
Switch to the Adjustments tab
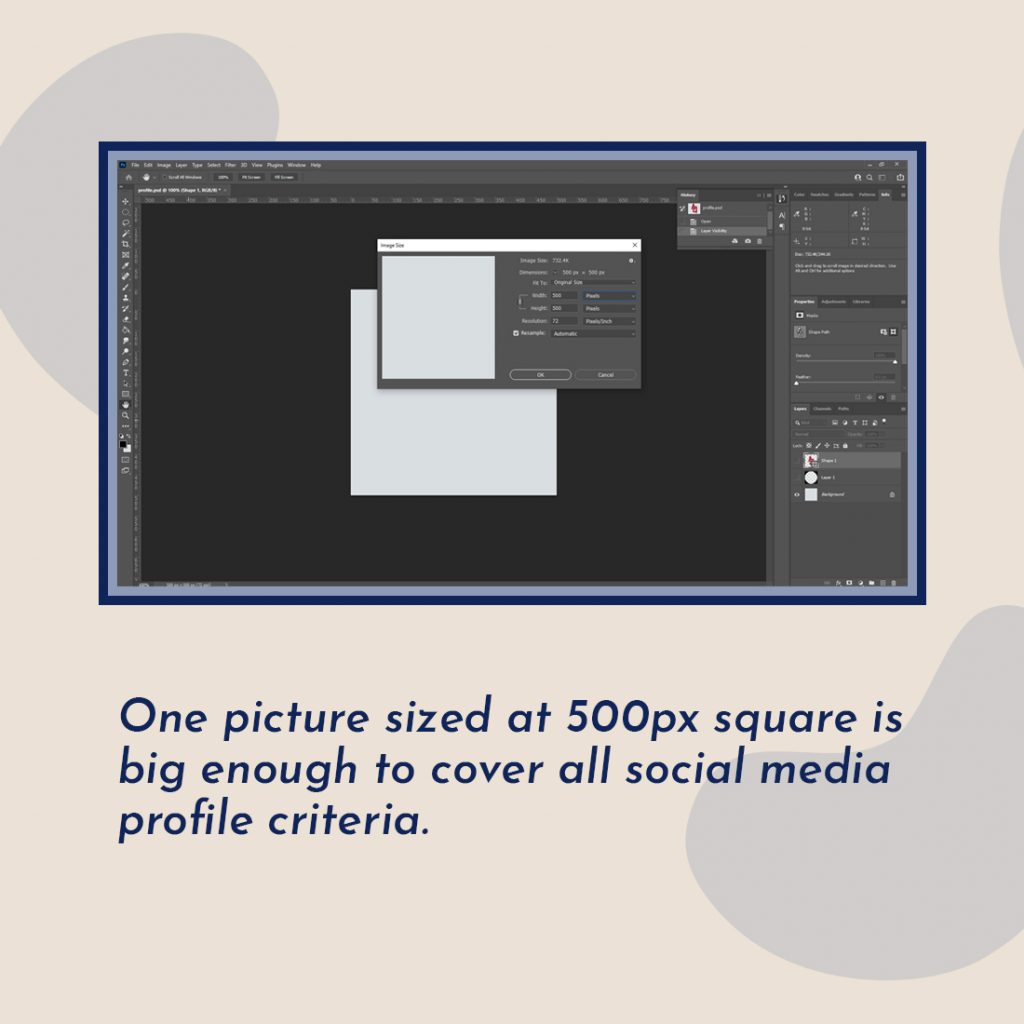click(833, 302)
